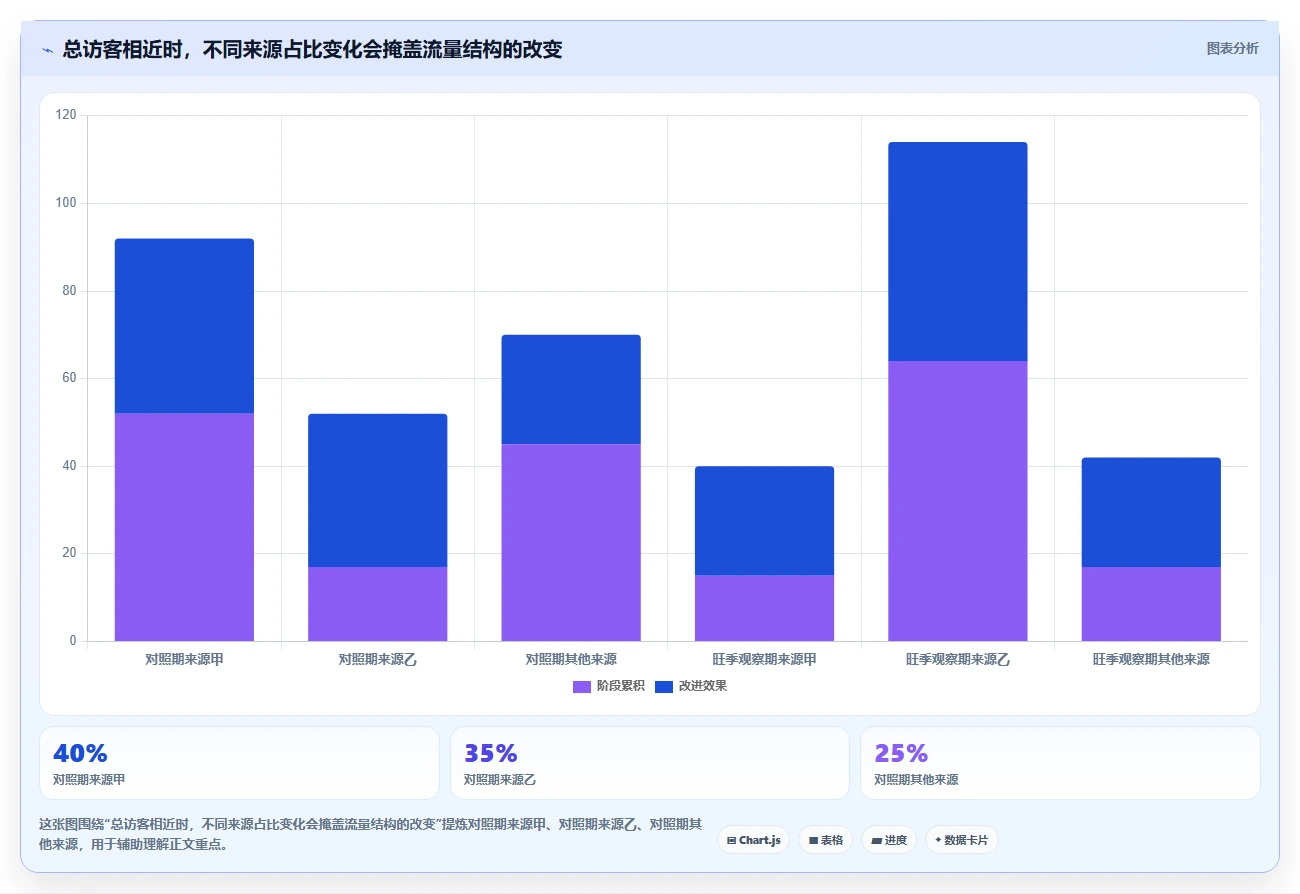Screen dimensions: 1300x894
Task: Click the lightning icon beside the chart title
Action: click(47, 50)
